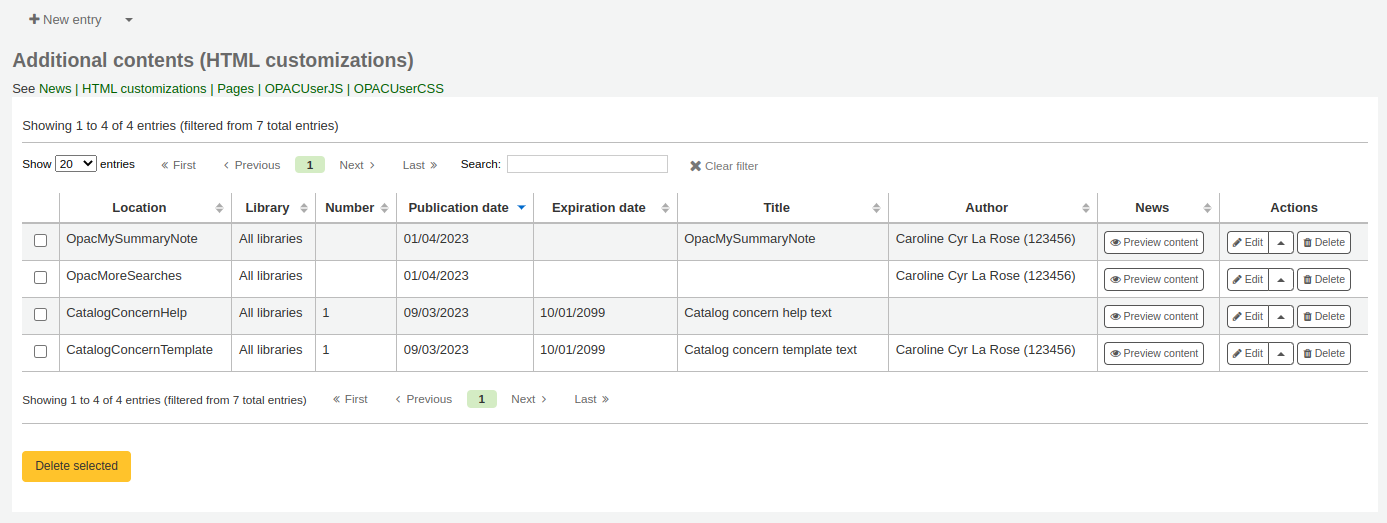
Task: Expand edit options caret for CatalogConcernHelp
Action: pyautogui.click(x=1281, y=316)
